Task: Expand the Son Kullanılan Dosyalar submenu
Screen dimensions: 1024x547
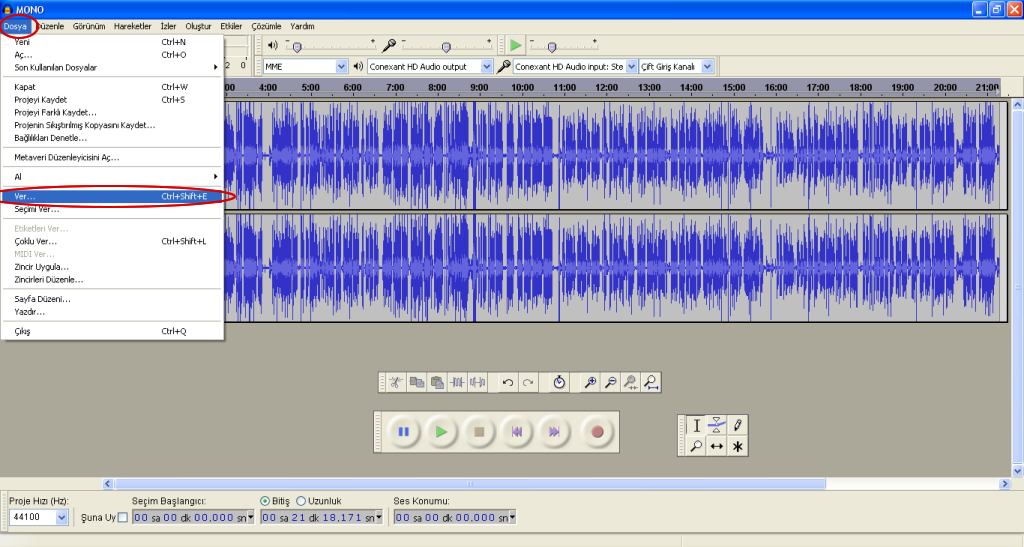Action: (112, 67)
